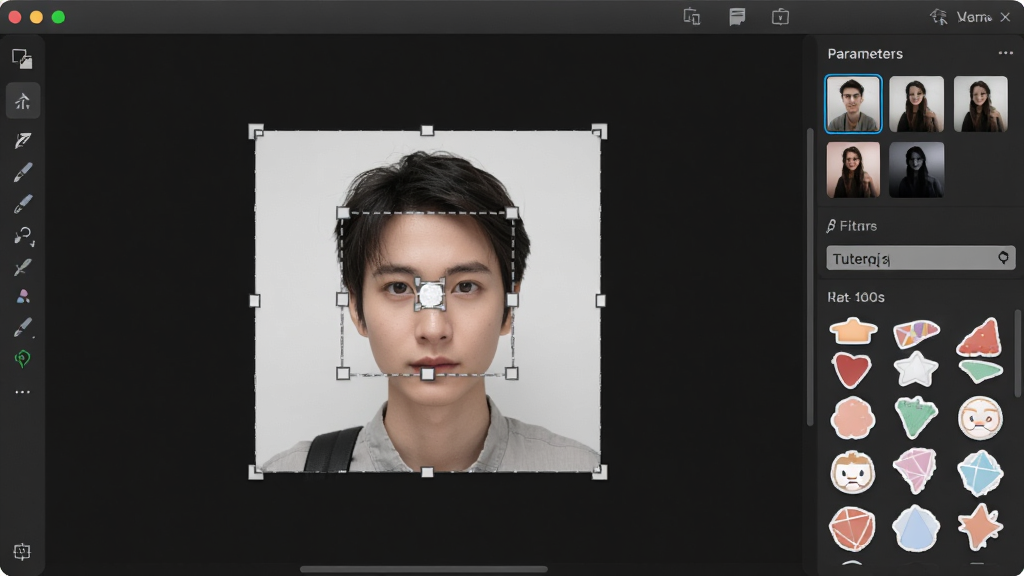The height and width of the screenshot is (576, 1024).
Task: Insert the pale blue cone sticker
Action: point(916,528)
